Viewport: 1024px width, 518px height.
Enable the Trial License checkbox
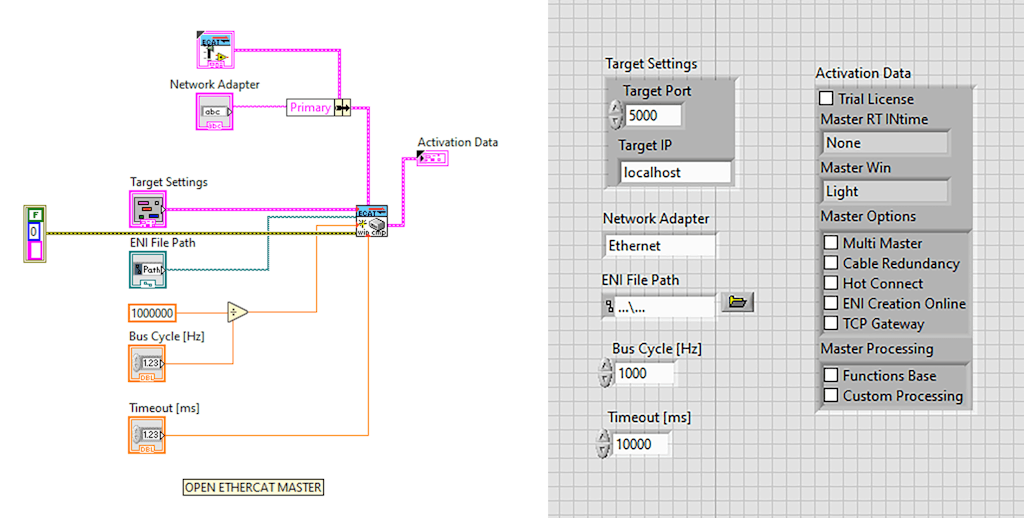pyautogui.click(x=826, y=98)
